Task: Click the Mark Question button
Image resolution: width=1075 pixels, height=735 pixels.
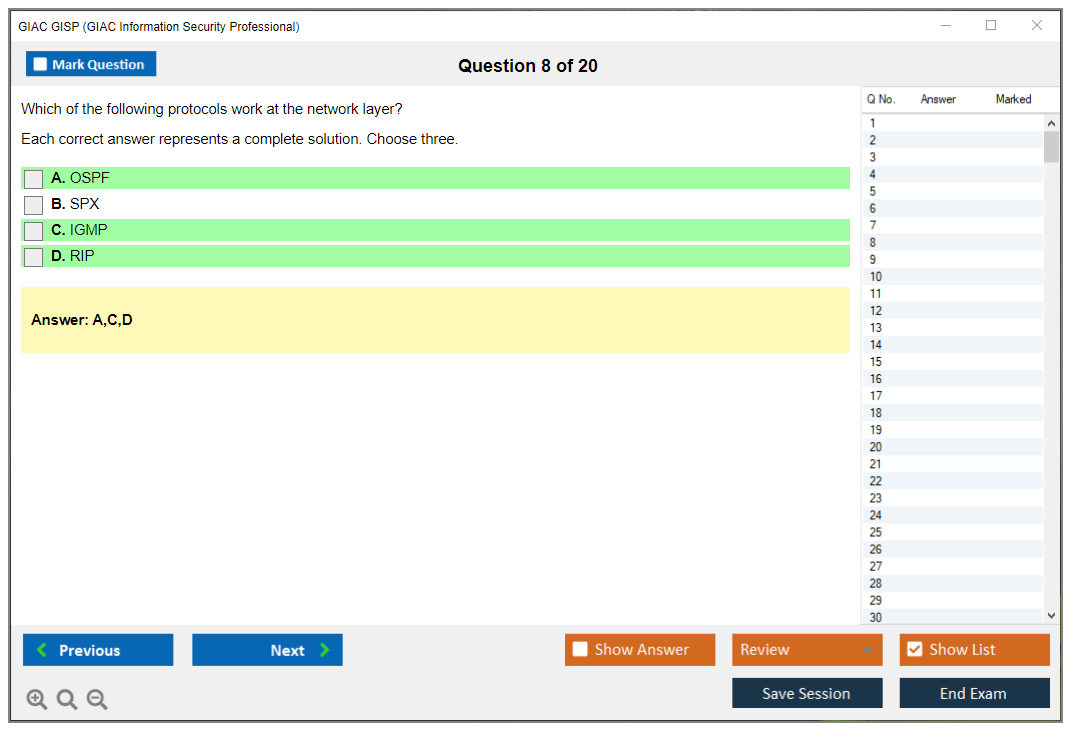Action: [91, 63]
